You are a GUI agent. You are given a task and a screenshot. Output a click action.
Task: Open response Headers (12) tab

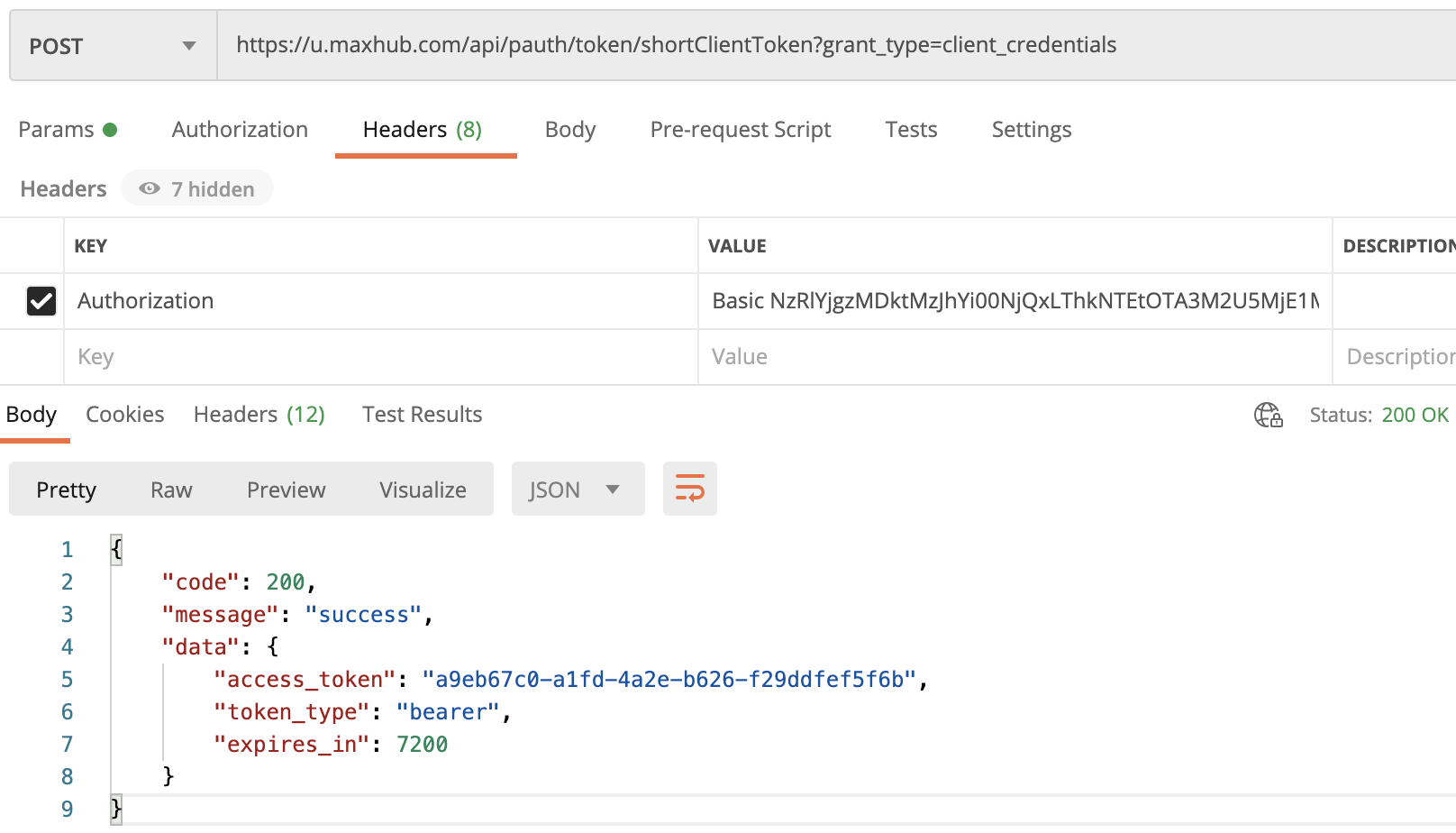(259, 415)
